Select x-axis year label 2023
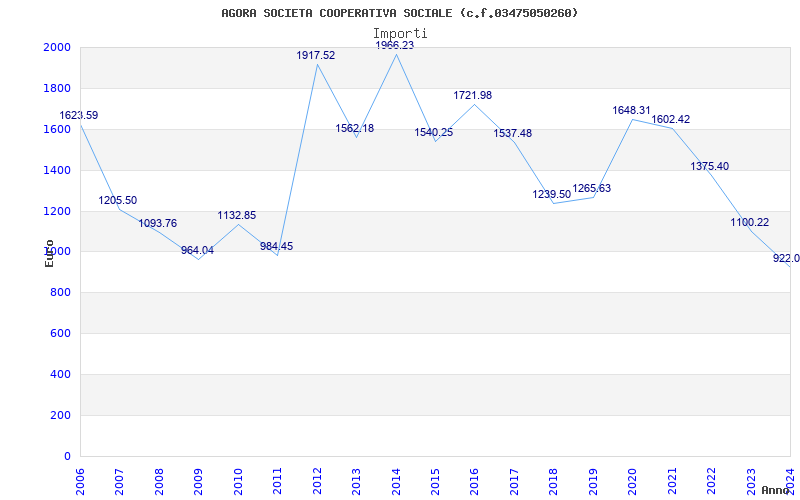Screen dimensions: 800x500 pos(752,482)
